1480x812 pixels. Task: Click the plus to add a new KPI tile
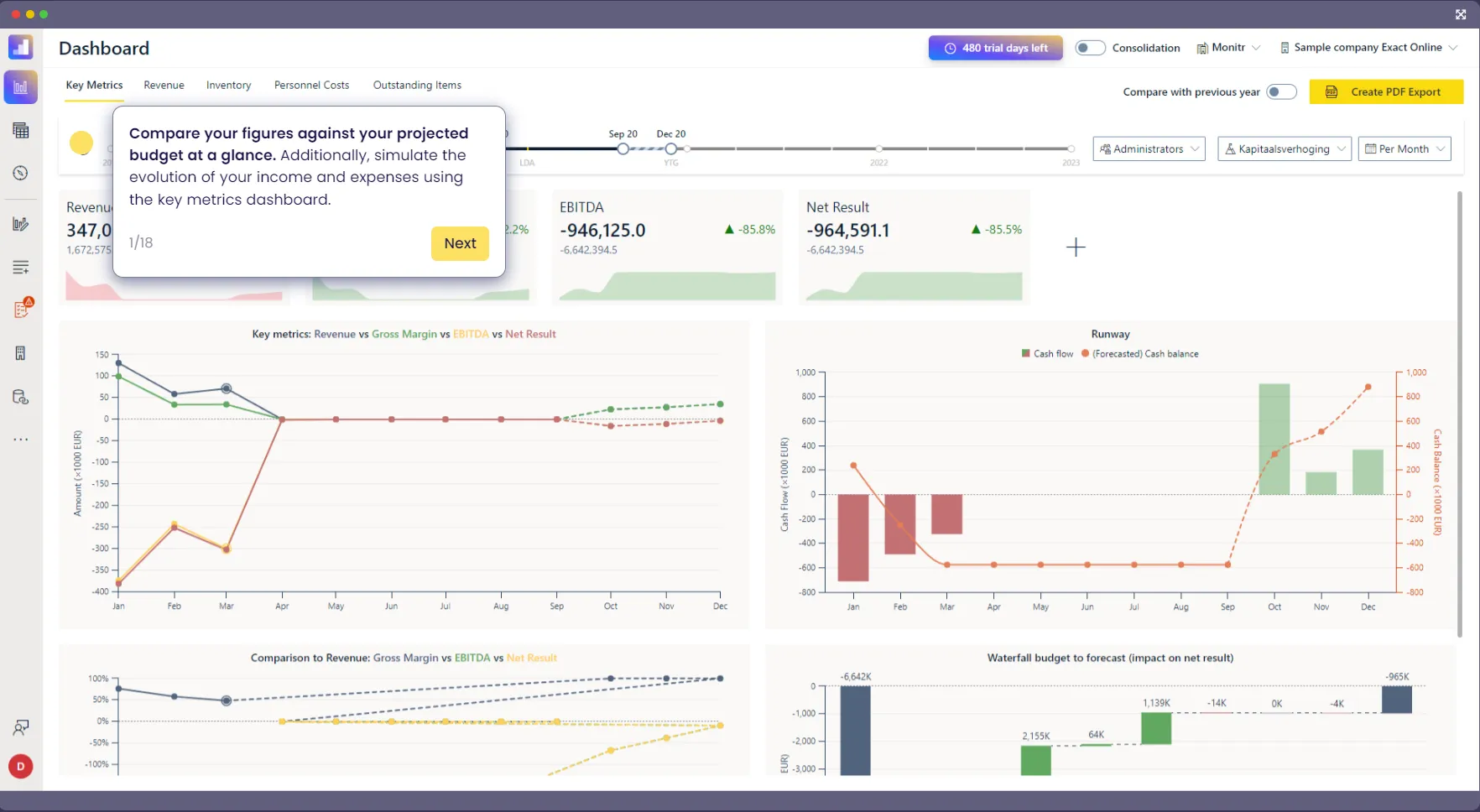[x=1076, y=247]
